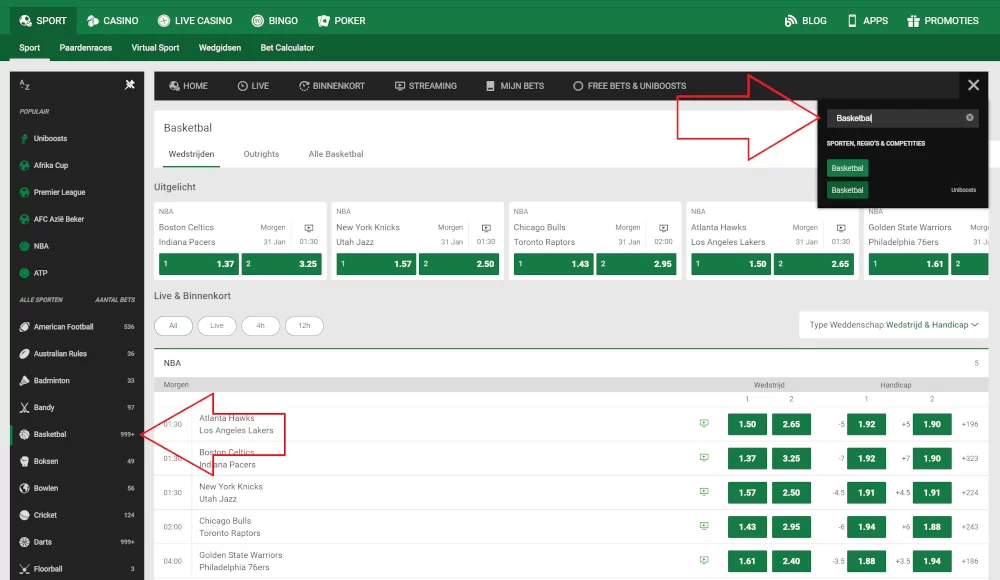Clear the search field with the x icon
1000x580 pixels.
[x=969, y=117]
